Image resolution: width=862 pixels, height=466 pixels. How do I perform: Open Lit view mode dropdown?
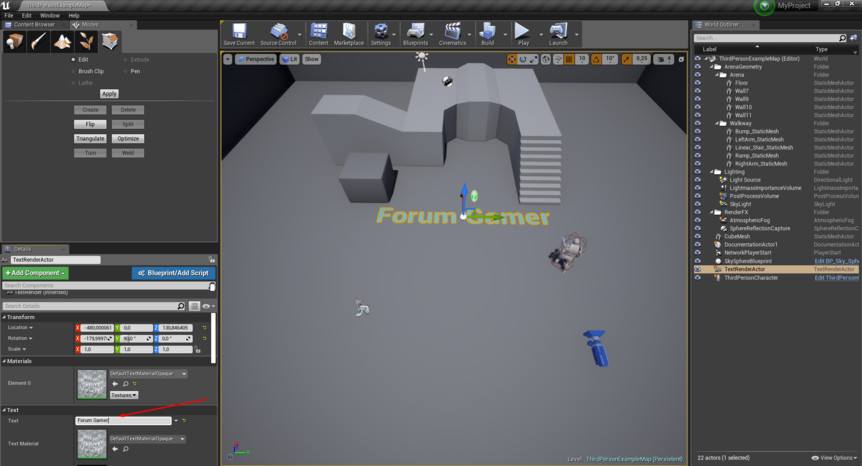click(289, 59)
